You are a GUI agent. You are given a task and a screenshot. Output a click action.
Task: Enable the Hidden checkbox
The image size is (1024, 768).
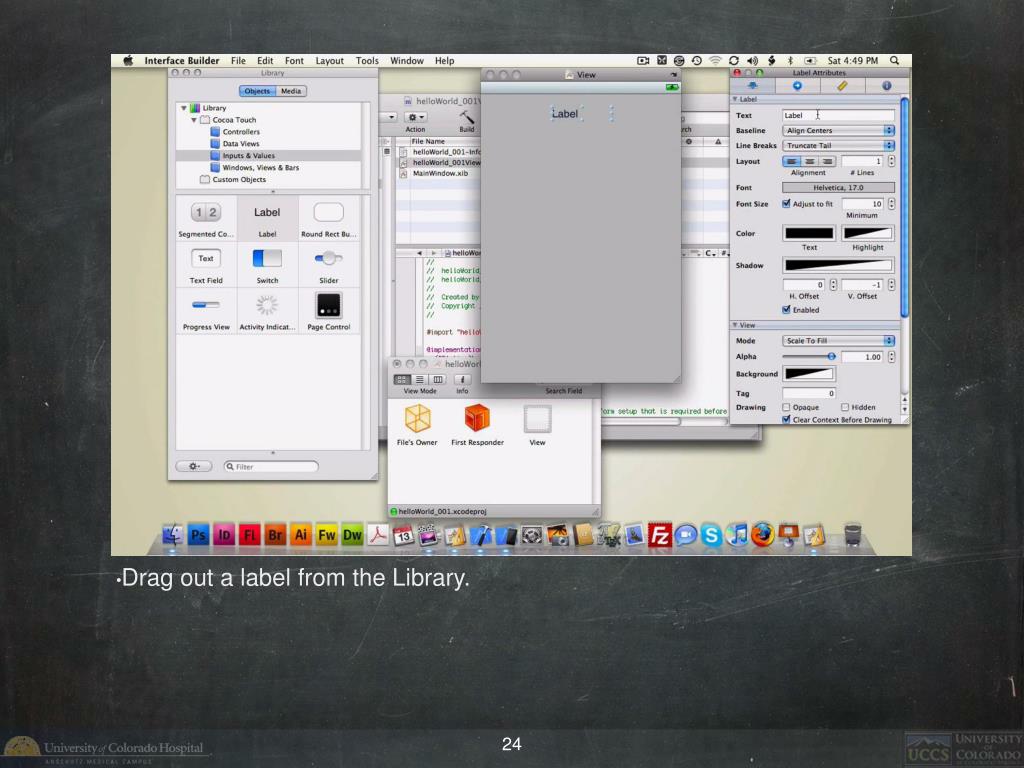click(x=845, y=407)
